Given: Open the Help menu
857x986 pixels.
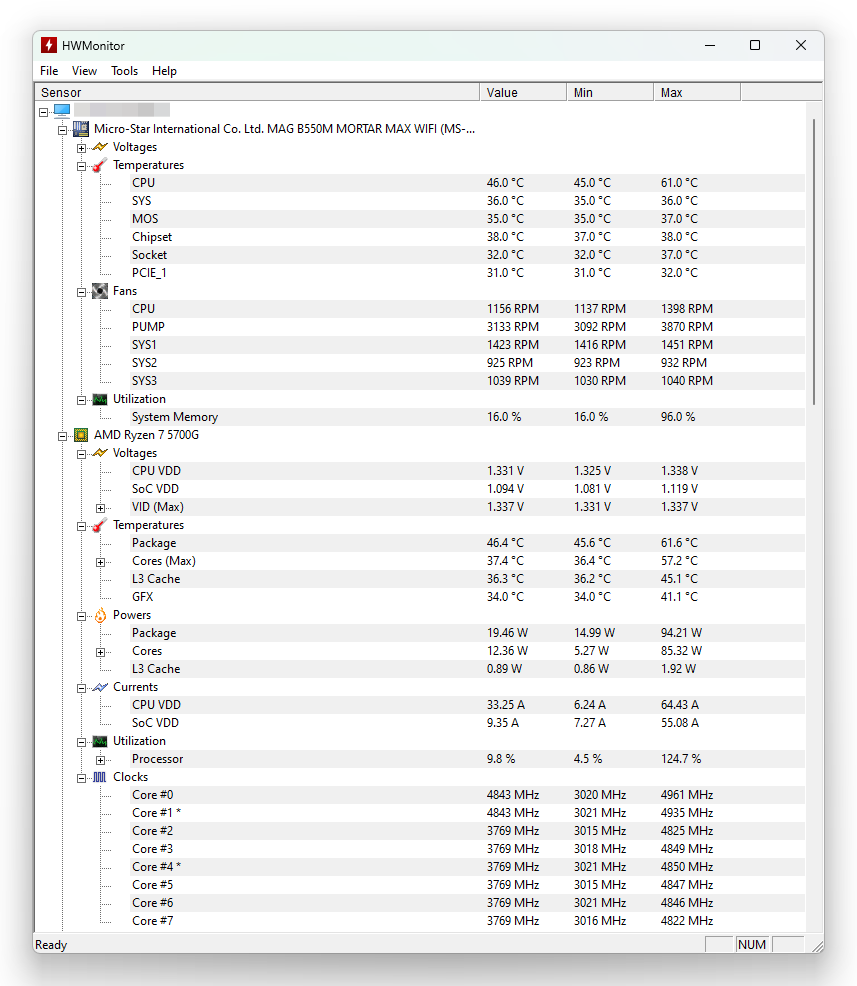Looking at the screenshot, I should (x=164, y=71).
